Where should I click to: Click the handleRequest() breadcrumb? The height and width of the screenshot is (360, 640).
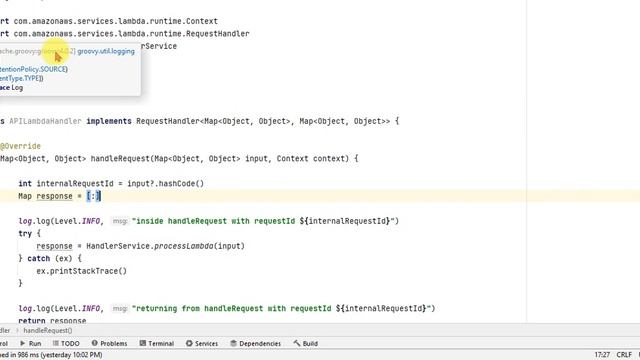[x=48, y=331]
